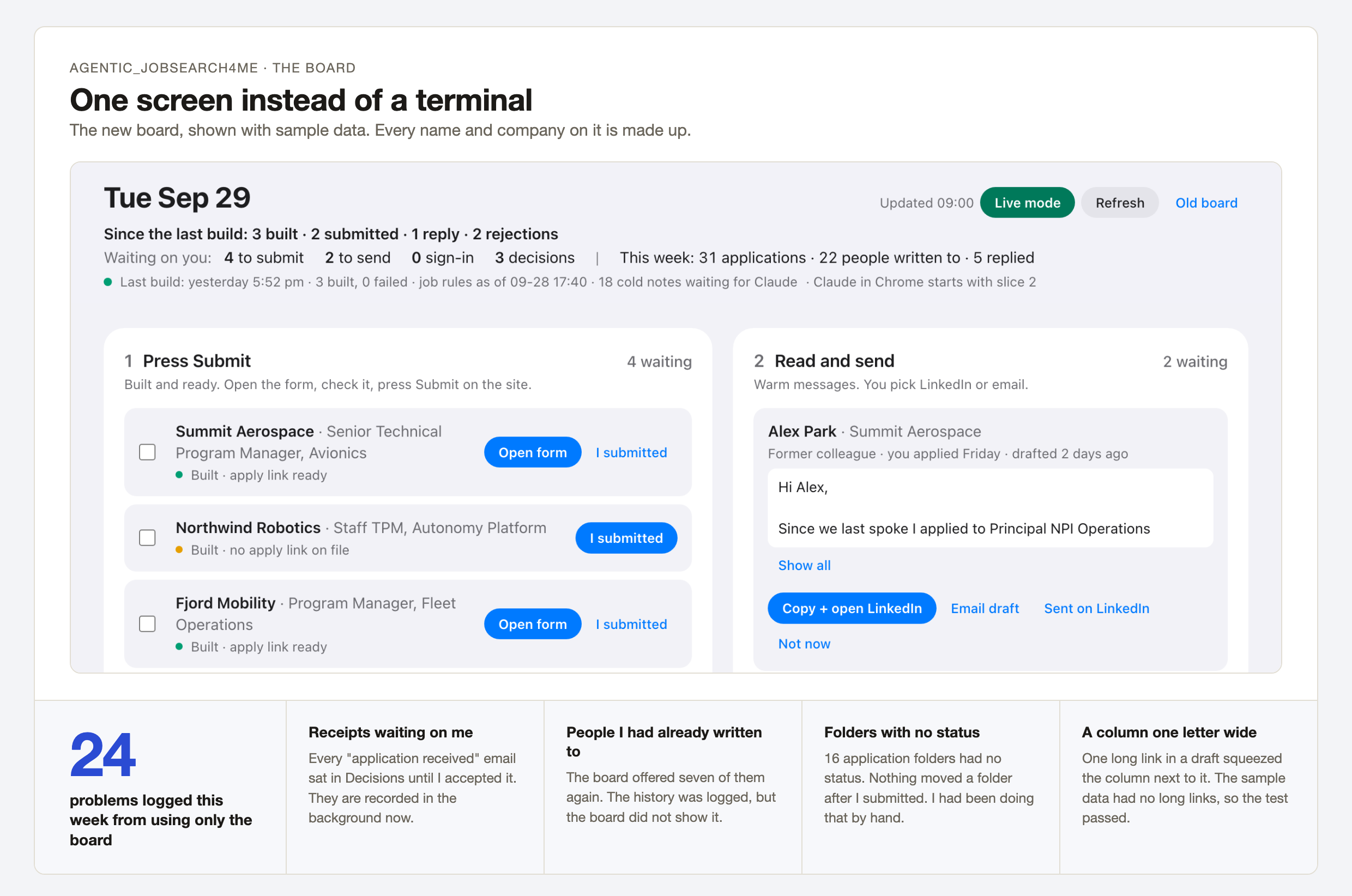Click inside the Hi Alex draft message box
Screen dimensions: 1352x896
pos(991,508)
